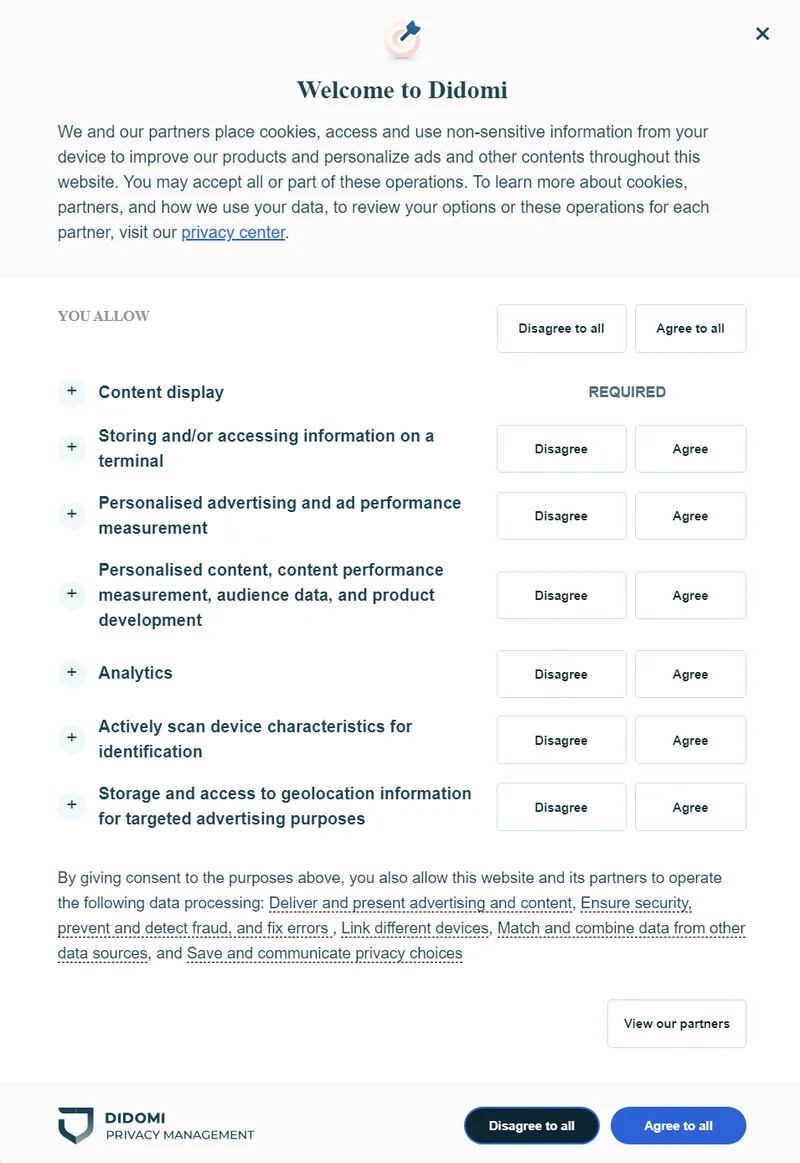Open the privacy center link
Image resolution: width=800 pixels, height=1163 pixels.
(233, 232)
